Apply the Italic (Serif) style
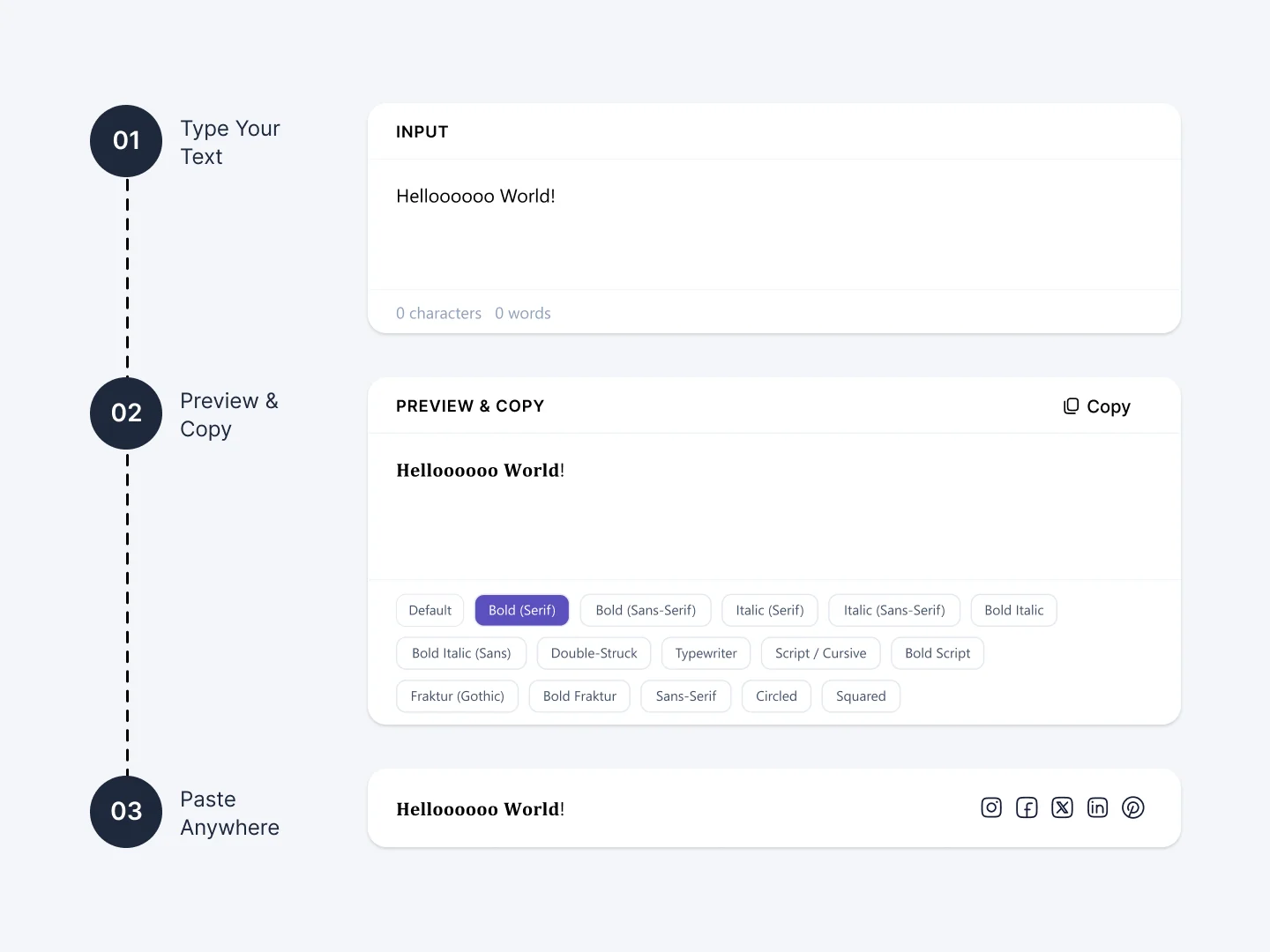Viewport: 1270px width, 952px height. [770, 610]
